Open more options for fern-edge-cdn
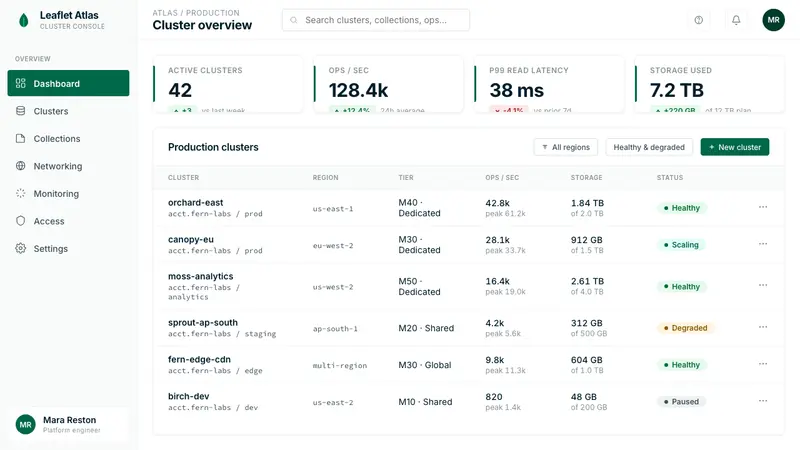This screenshot has height=450, width=800. 763,364
